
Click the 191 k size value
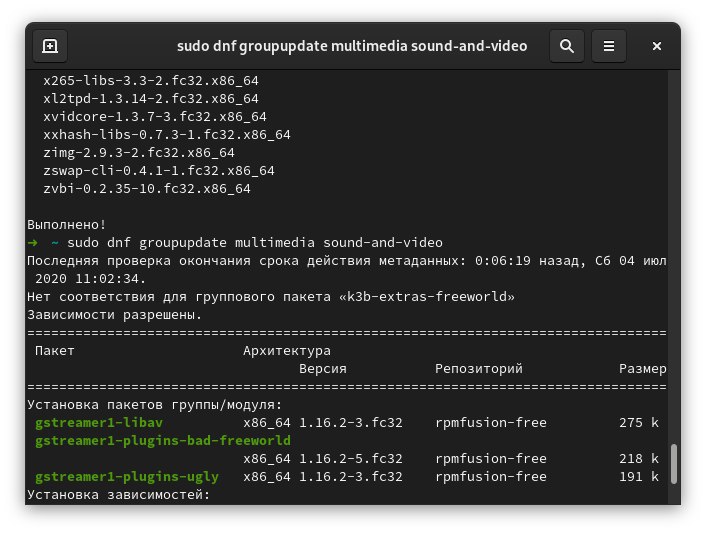pos(638,477)
